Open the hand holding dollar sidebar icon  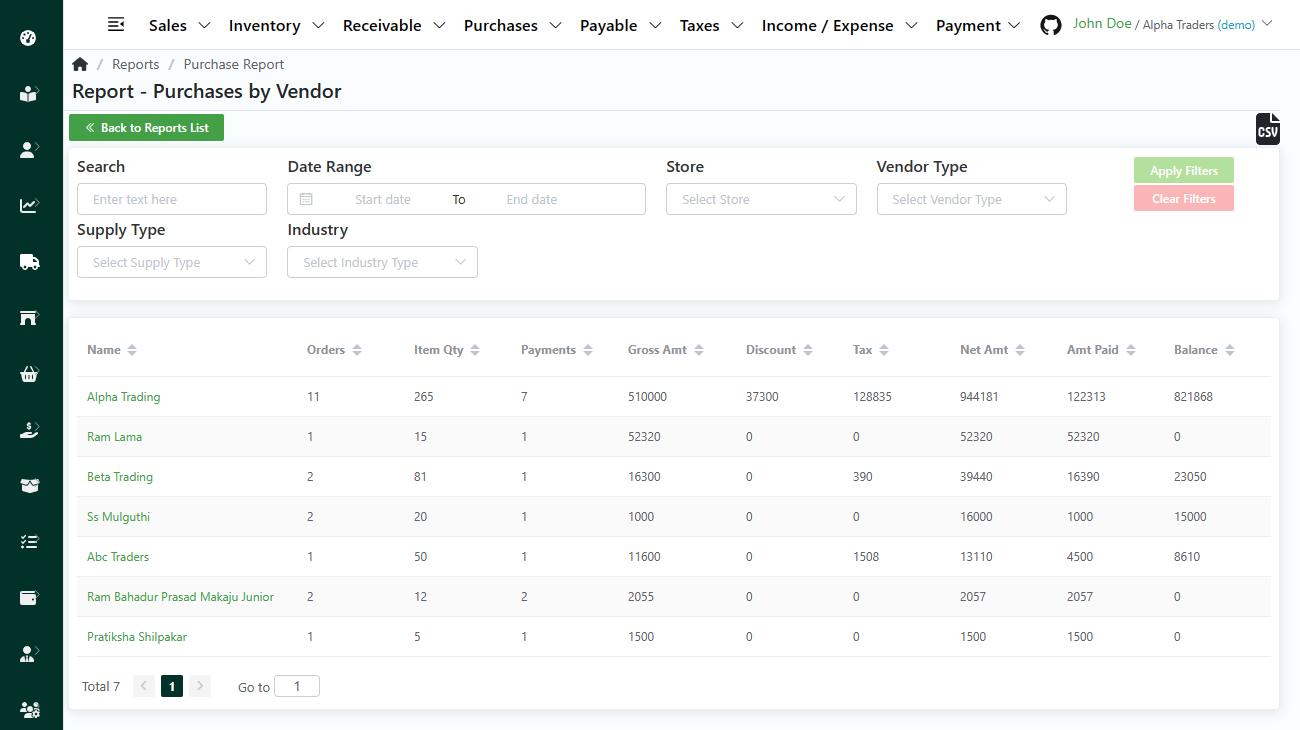click(x=29, y=430)
